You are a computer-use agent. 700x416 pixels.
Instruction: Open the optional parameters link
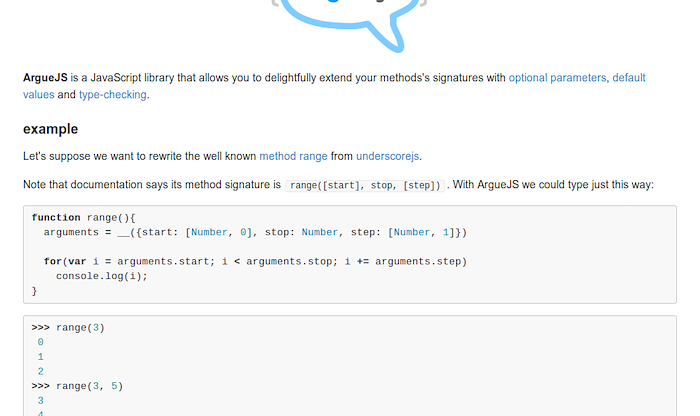click(557, 78)
